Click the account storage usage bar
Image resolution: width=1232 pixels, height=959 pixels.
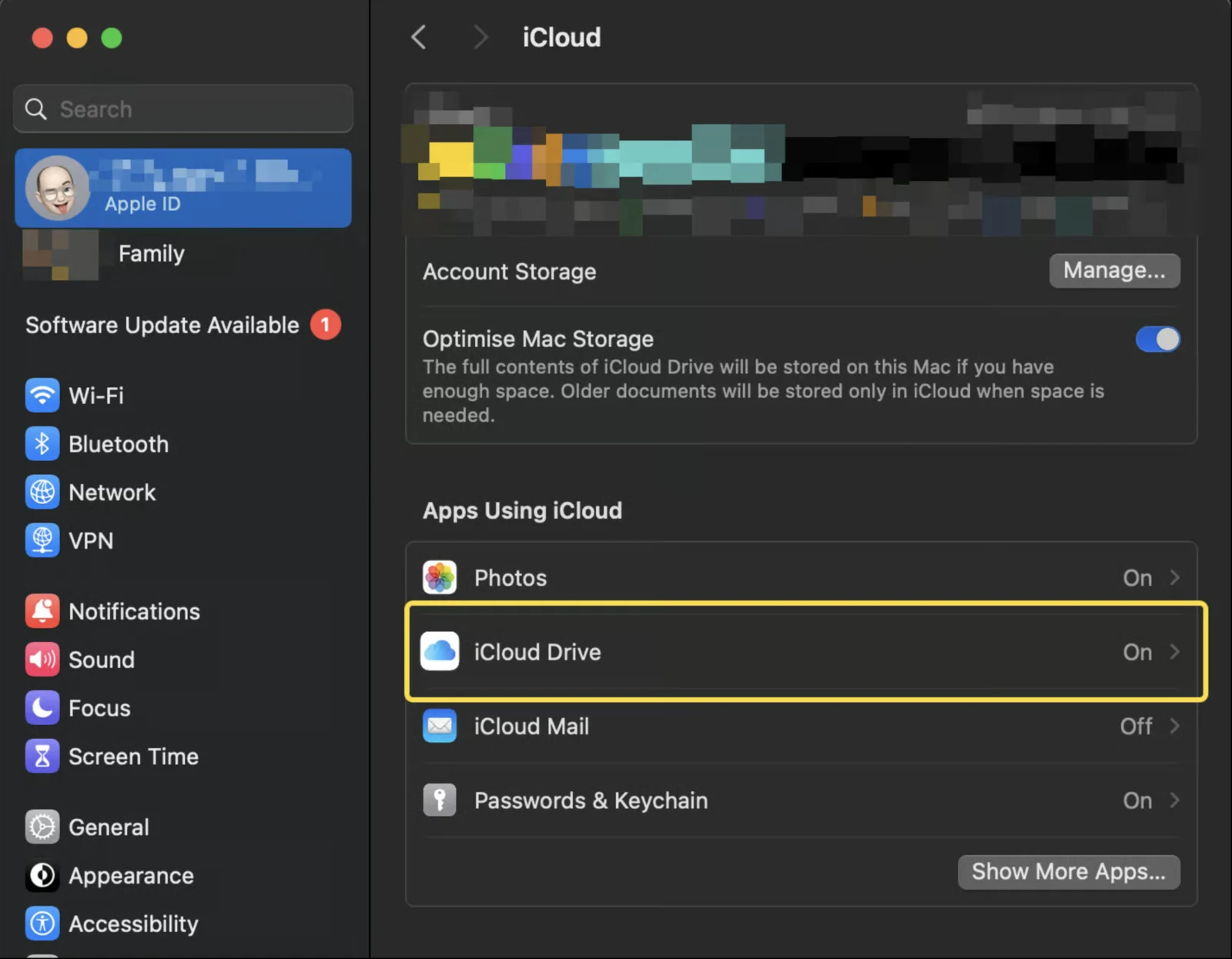(x=801, y=158)
